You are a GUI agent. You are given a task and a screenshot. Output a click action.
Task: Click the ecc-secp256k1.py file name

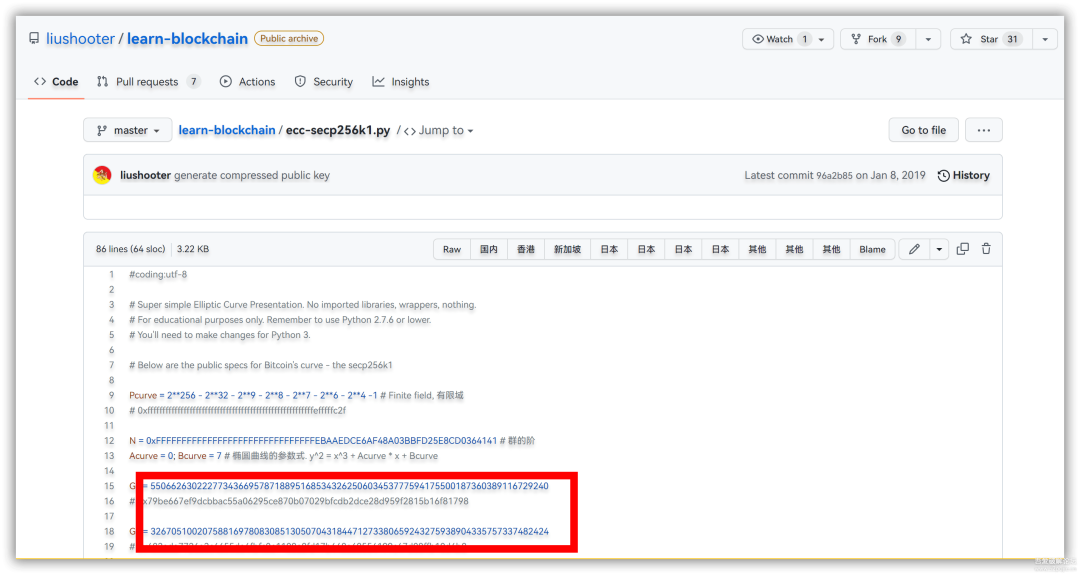point(338,130)
